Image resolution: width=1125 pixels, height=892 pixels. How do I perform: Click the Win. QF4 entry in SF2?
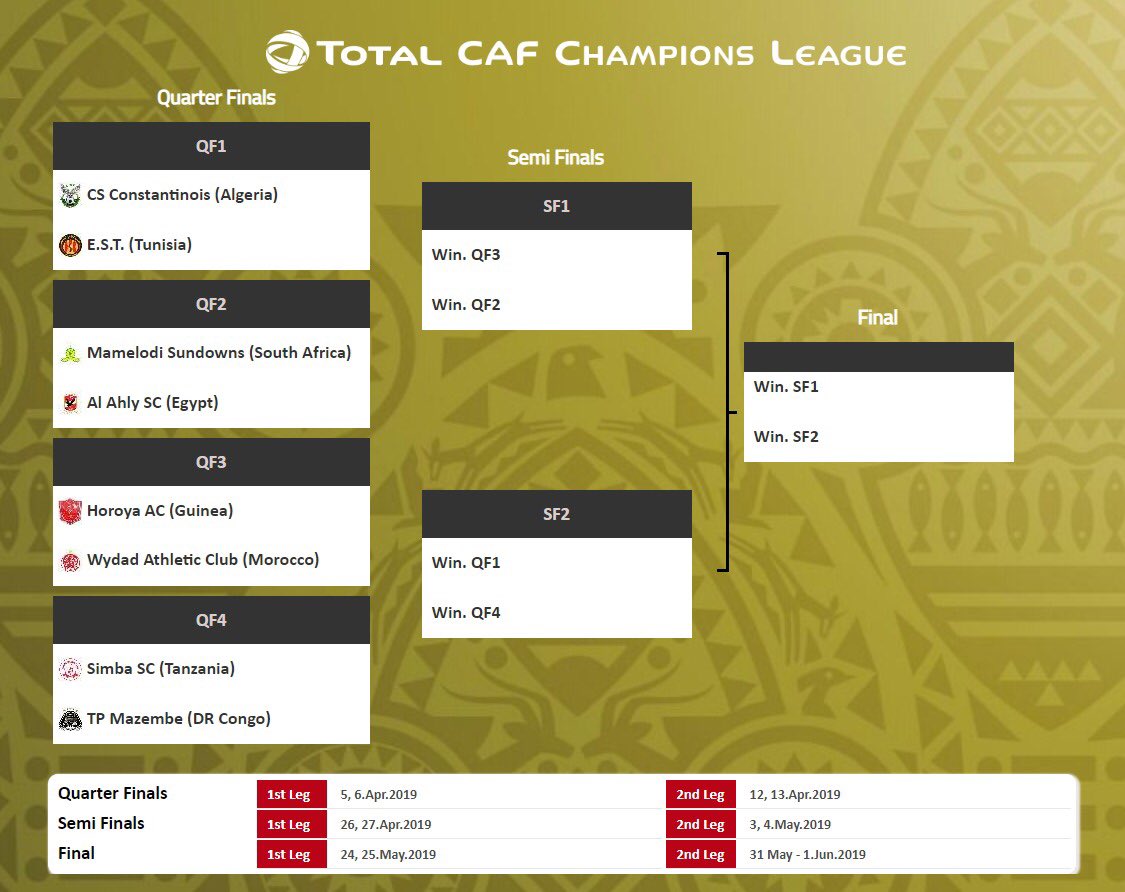tap(466, 613)
